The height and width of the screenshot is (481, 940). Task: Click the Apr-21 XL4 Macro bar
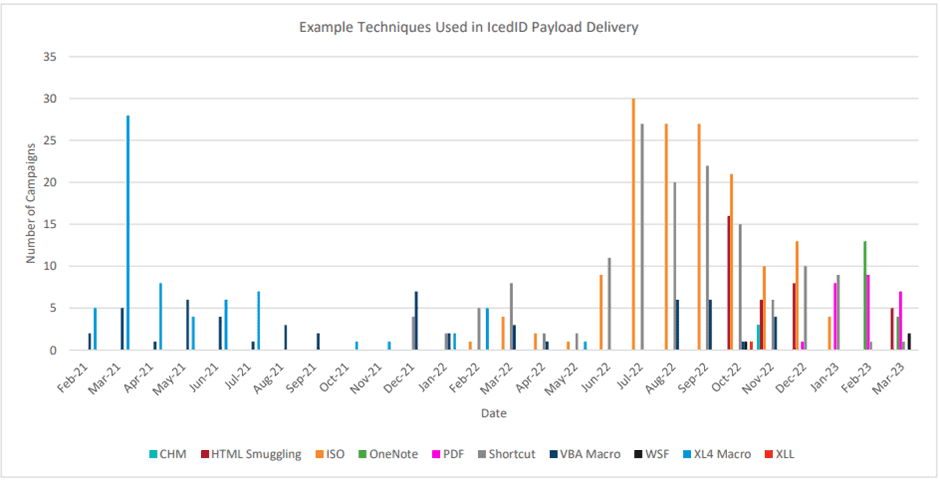click(161, 317)
